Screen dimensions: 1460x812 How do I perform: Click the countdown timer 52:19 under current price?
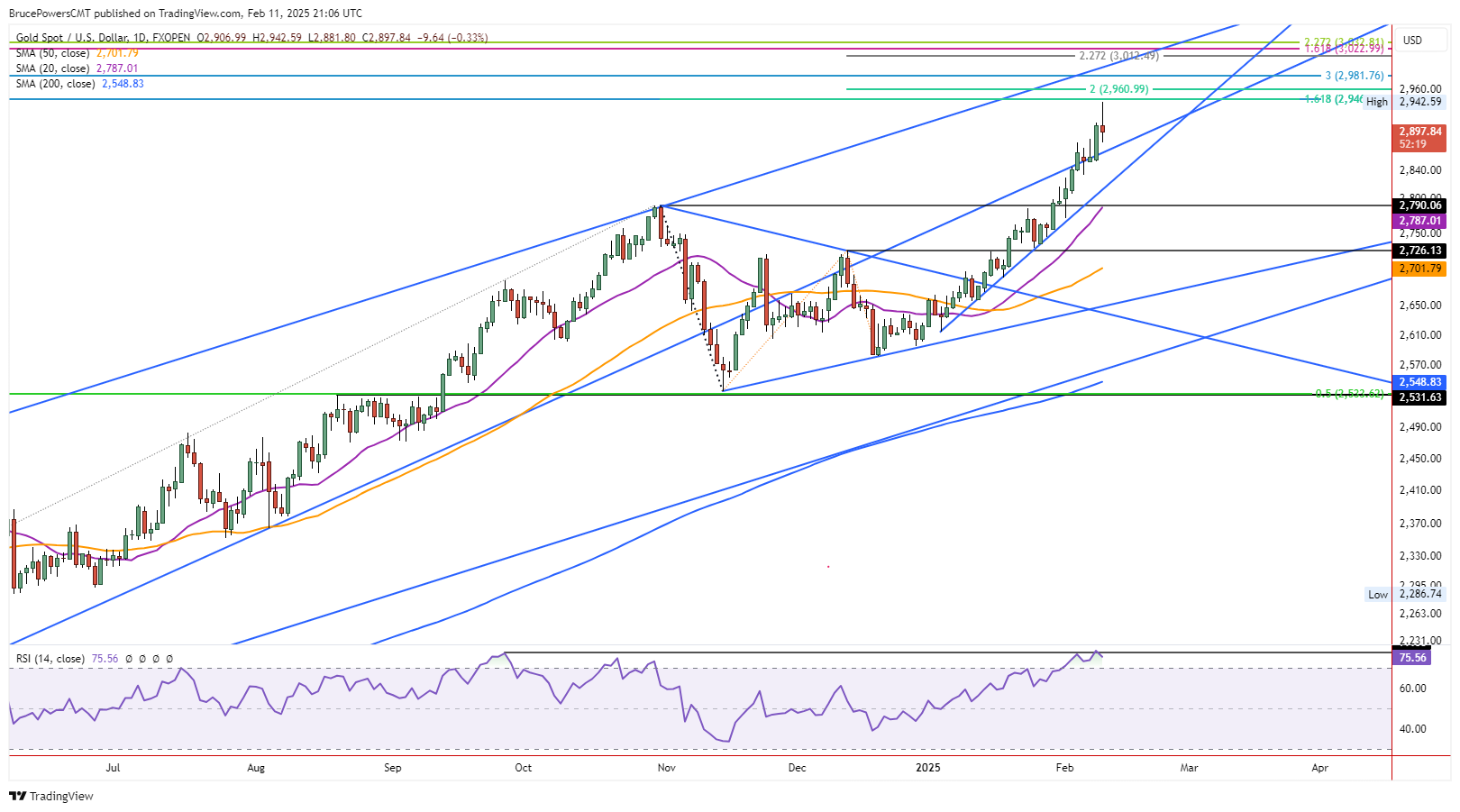coord(1412,144)
